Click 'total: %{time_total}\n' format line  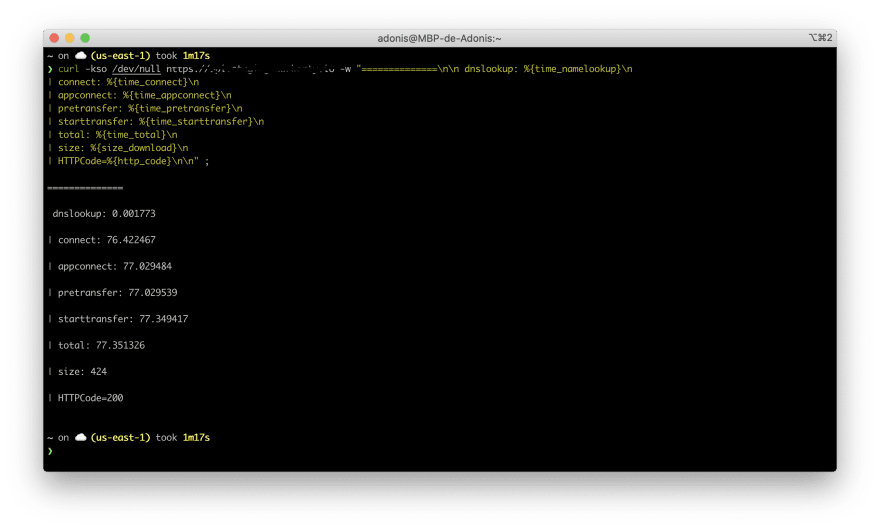click(x=118, y=135)
